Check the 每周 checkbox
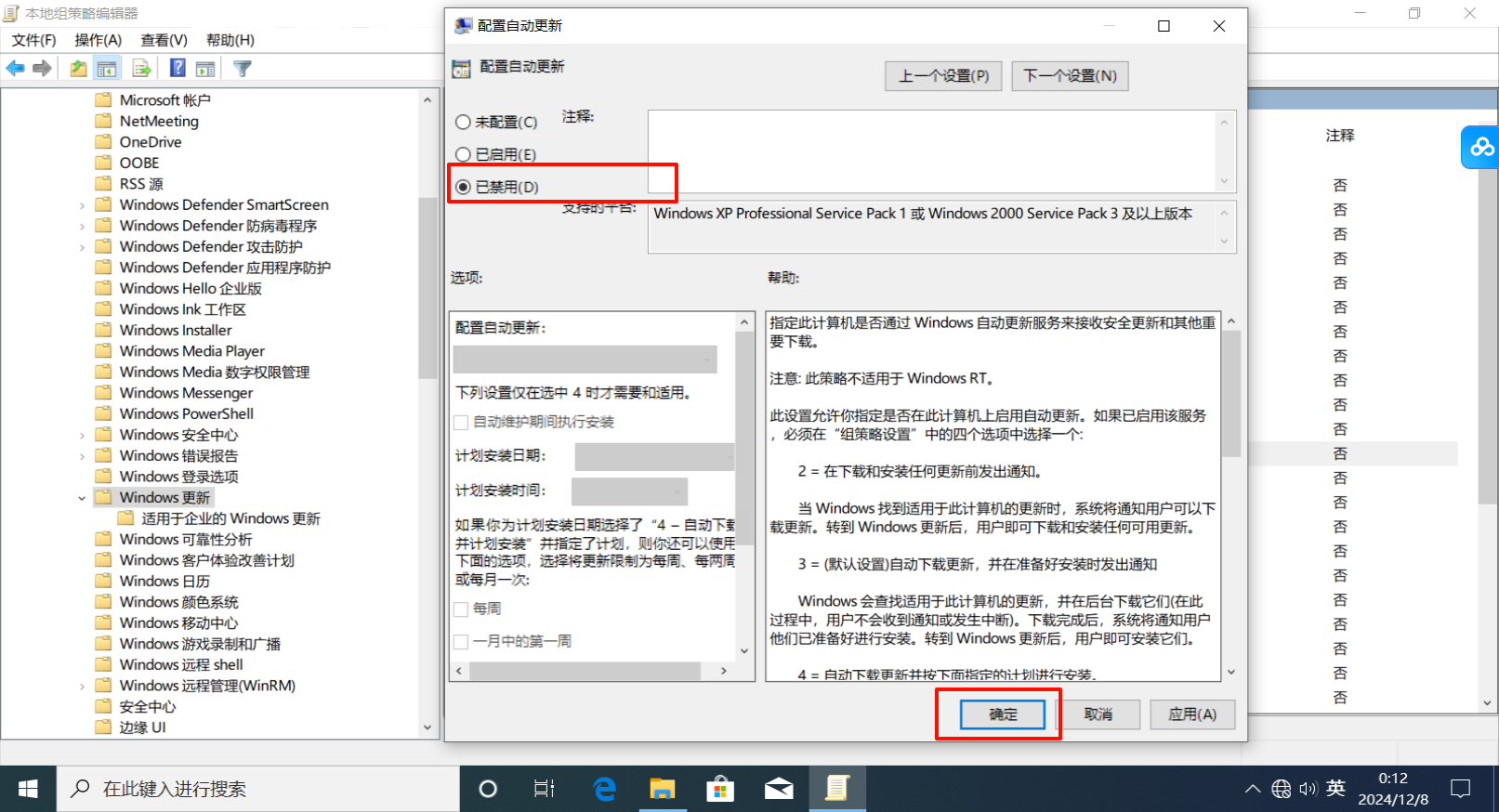1499x812 pixels. (461, 609)
